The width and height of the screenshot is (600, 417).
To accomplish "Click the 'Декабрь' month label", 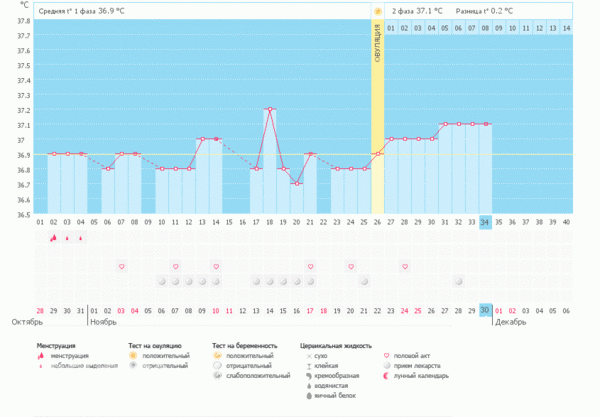I will 511,323.
